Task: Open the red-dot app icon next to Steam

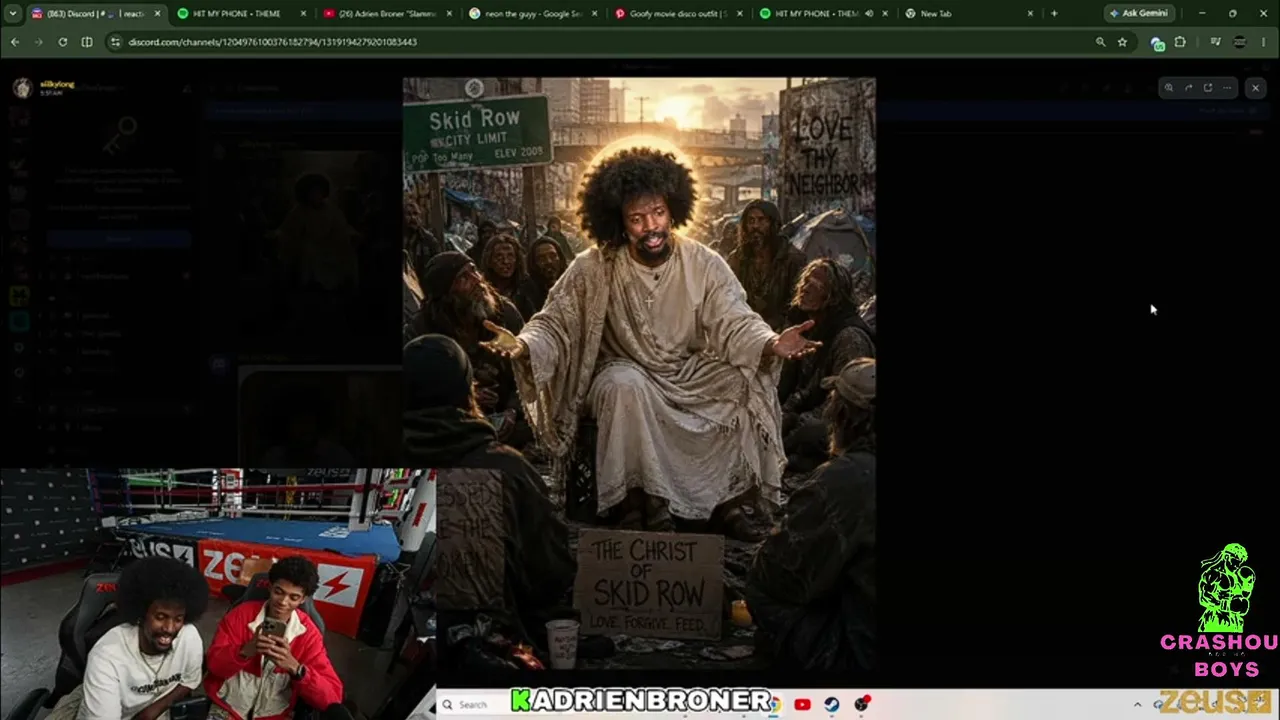Action: pyautogui.click(x=862, y=704)
